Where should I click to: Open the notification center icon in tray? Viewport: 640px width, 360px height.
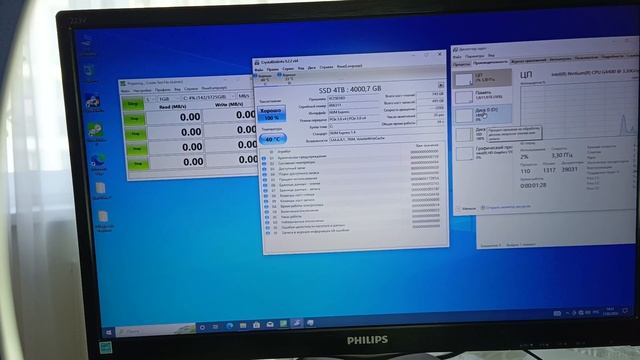pos(625,311)
